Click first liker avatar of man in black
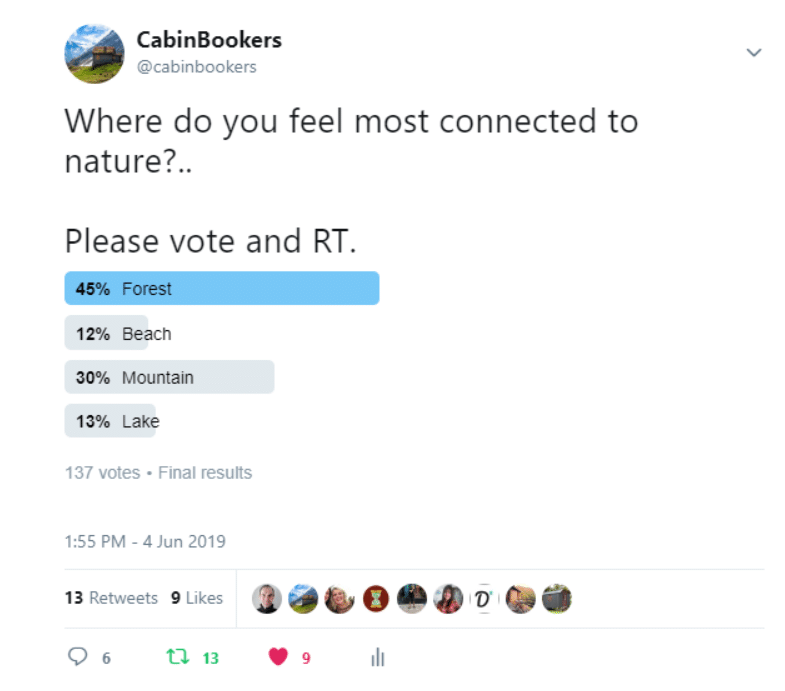The height and width of the screenshot is (691, 785). tap(266, 598)
